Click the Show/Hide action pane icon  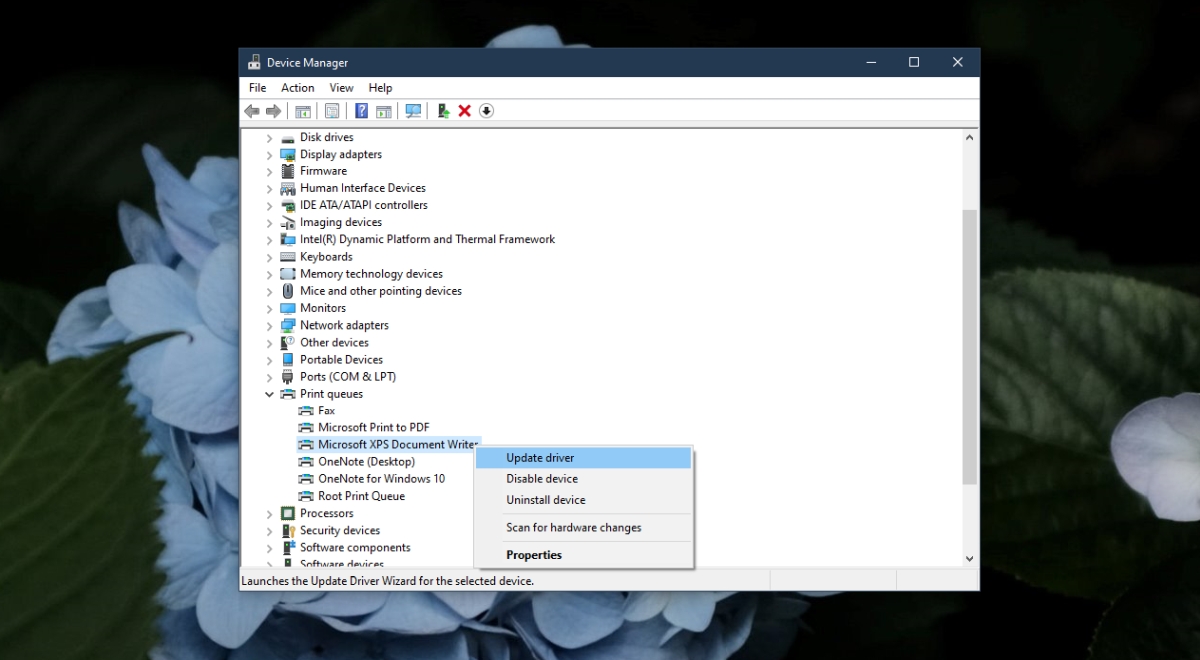[x=385, y=111]
